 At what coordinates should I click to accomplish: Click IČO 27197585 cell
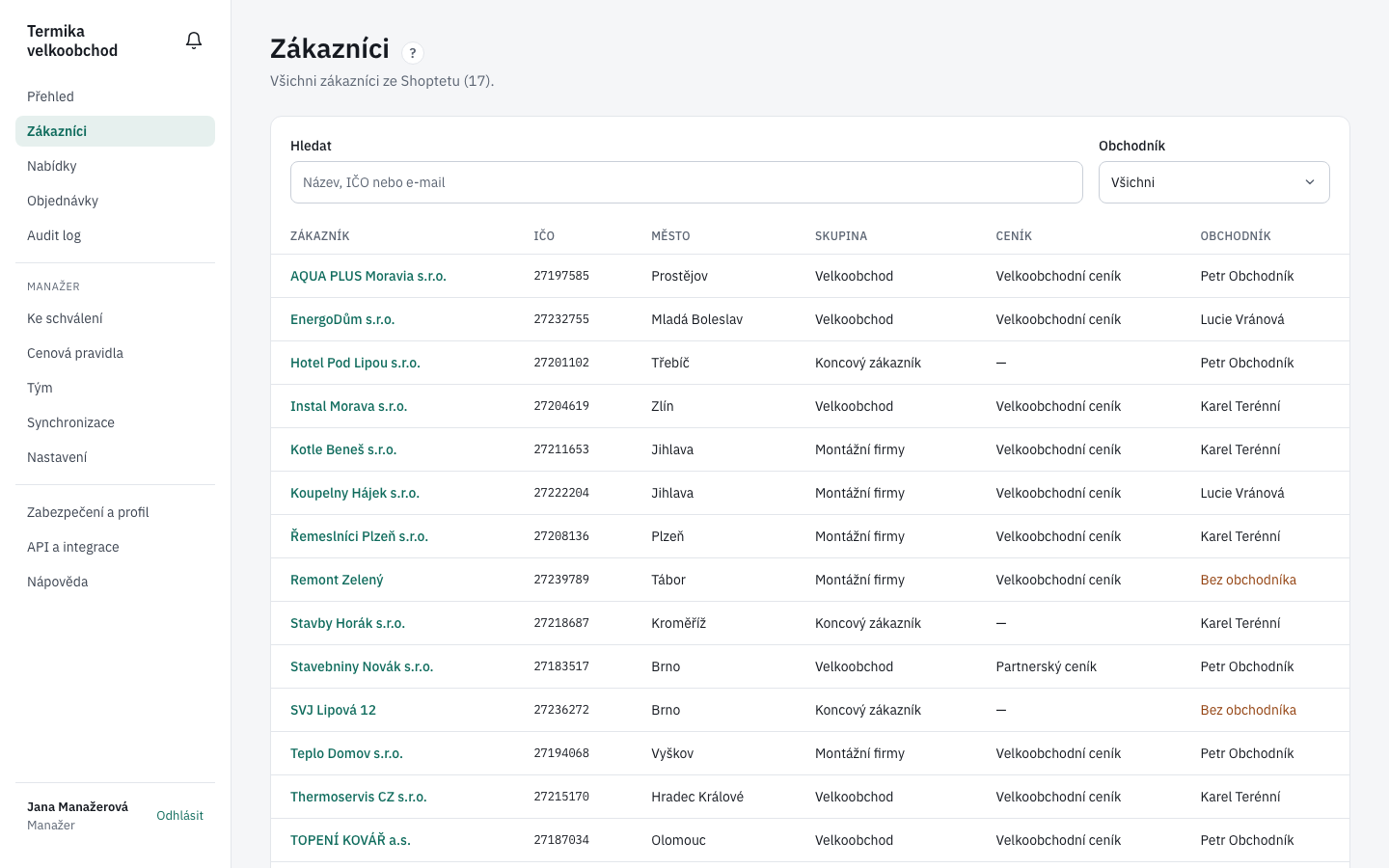(x=561, y=276)
